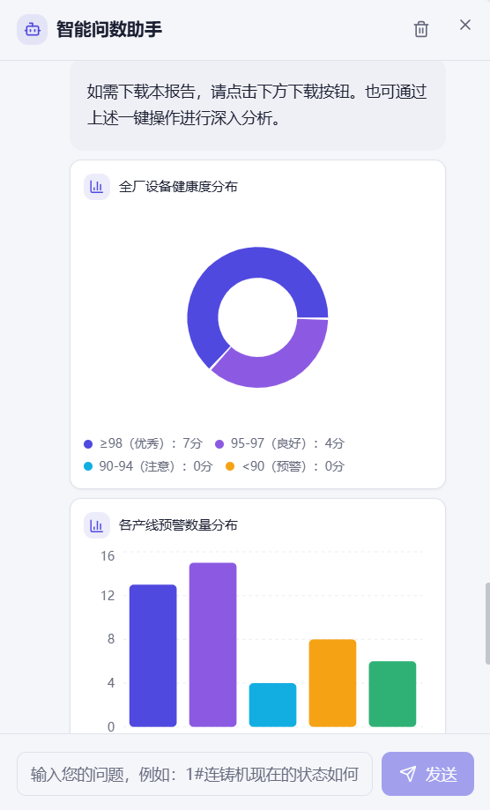Click the dark blue bar in bar chart
490x810 pixels.
pos(153,656)
